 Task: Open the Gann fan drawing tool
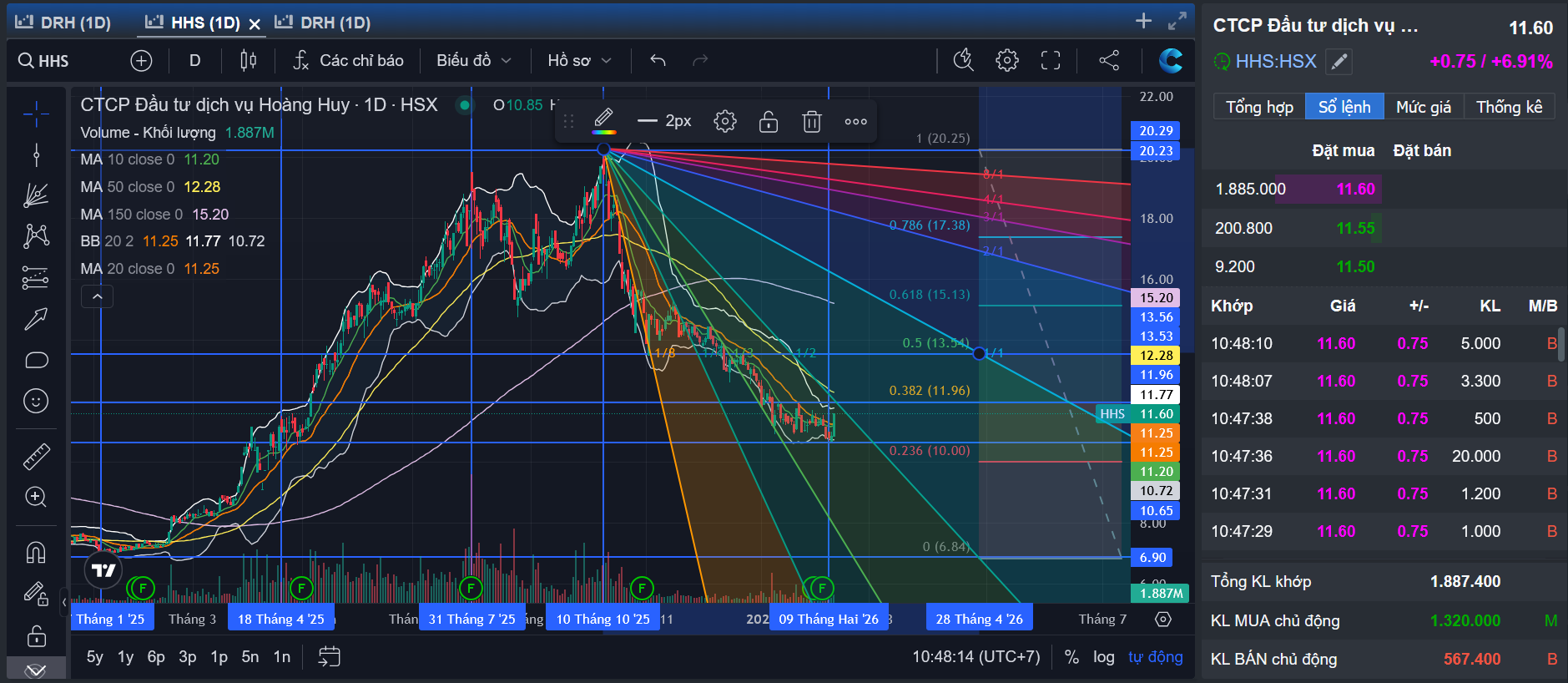(x=36, y=195)
